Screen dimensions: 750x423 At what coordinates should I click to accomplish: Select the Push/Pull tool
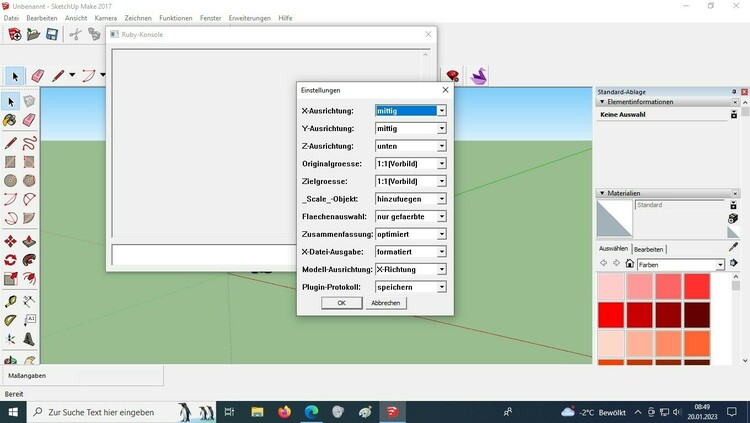pos(29,241)
